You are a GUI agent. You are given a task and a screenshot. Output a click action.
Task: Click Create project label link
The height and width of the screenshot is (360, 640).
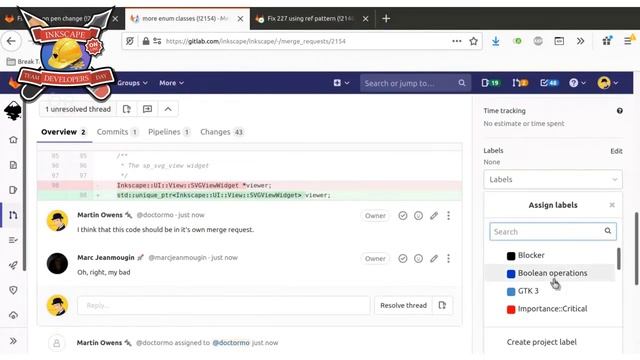point(542,342)
